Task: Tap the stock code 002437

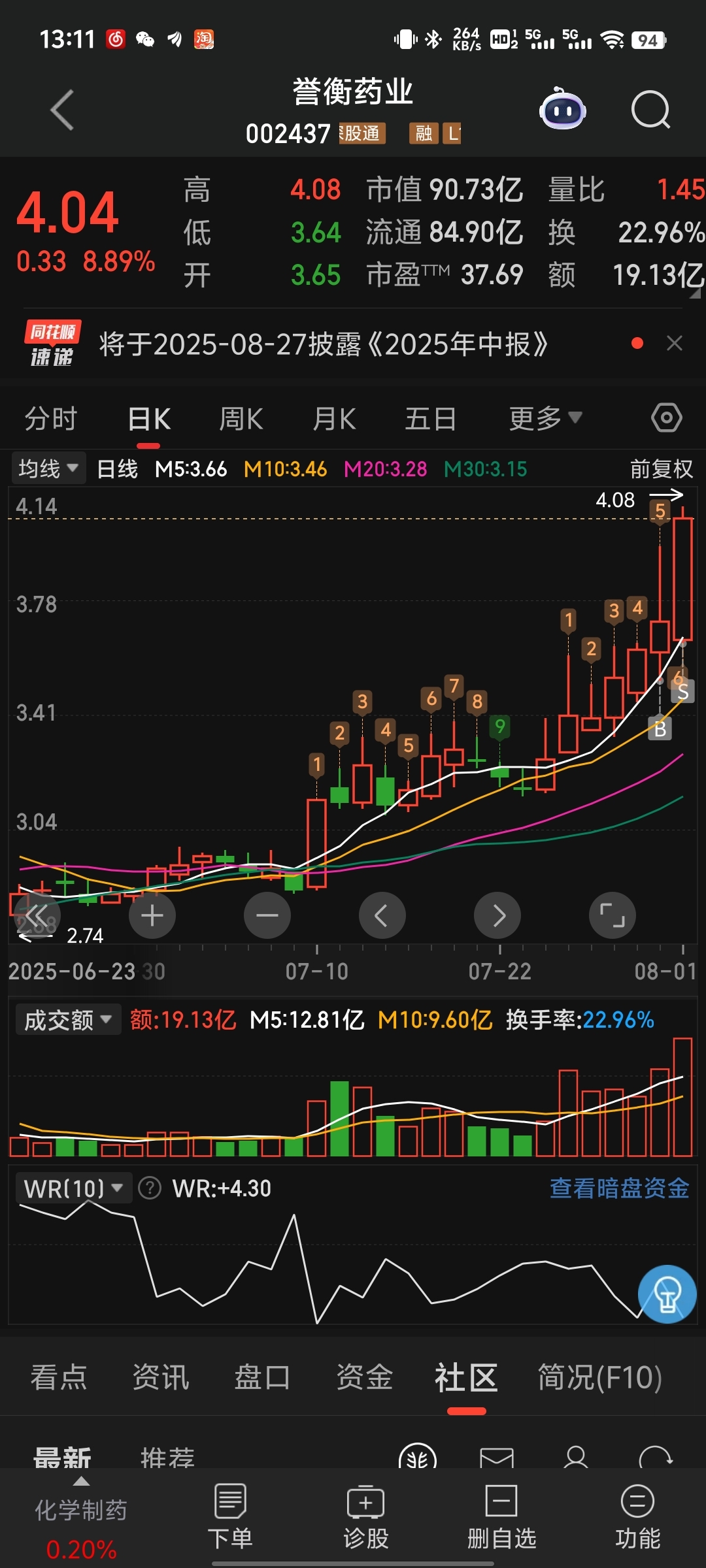Action: (288, 134)
